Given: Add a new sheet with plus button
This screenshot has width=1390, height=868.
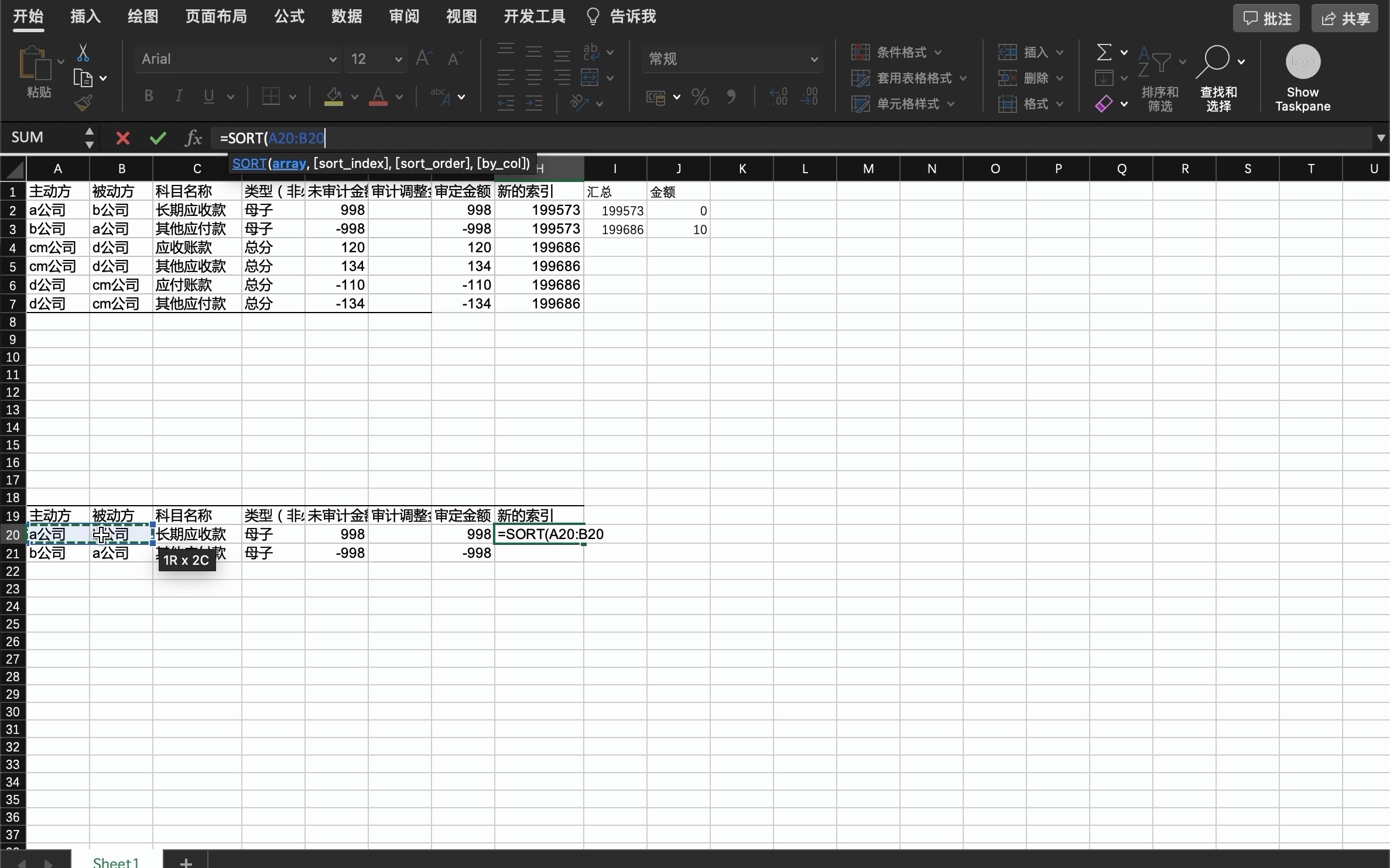Looking at the screenshot, I should tap(186, 862).
